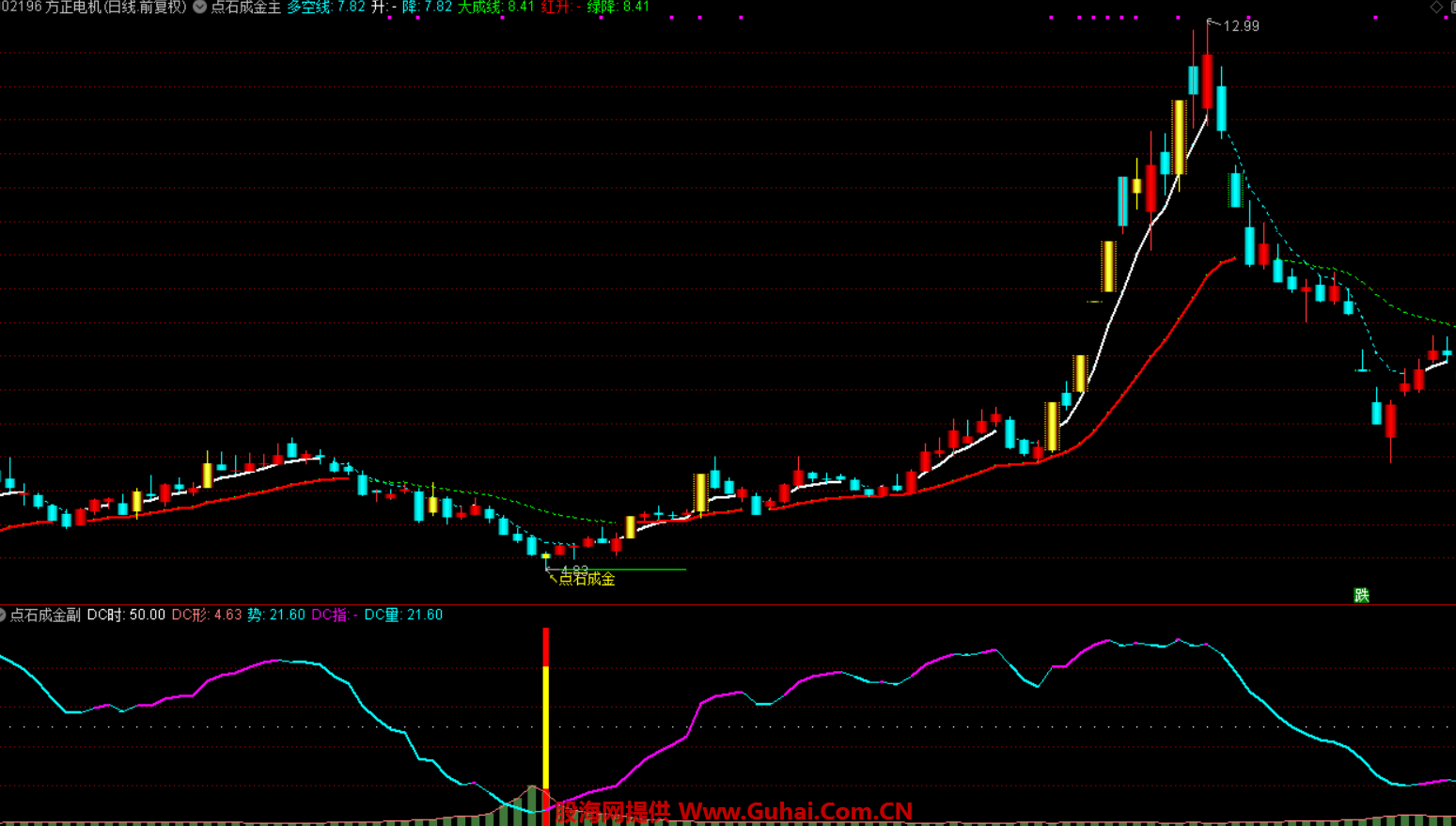Click the 大成线 8.41 legend label
Screen dimensions: 1456x826
(495, 7)
